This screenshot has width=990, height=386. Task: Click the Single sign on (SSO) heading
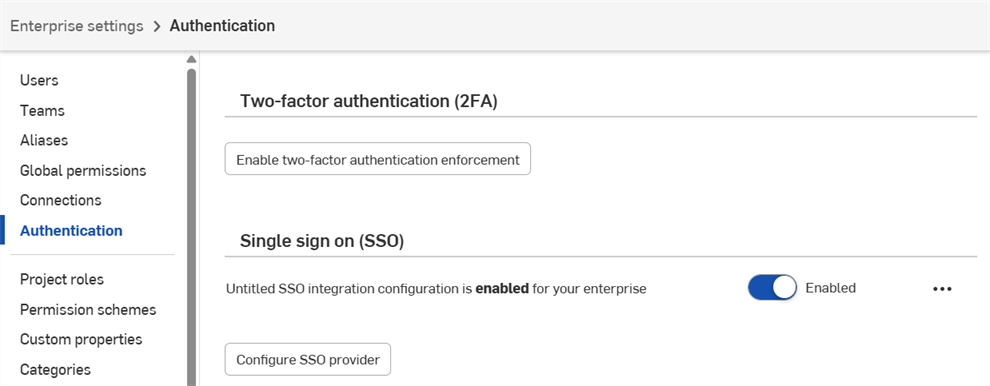pyautogui.click(x=322, y=241)
